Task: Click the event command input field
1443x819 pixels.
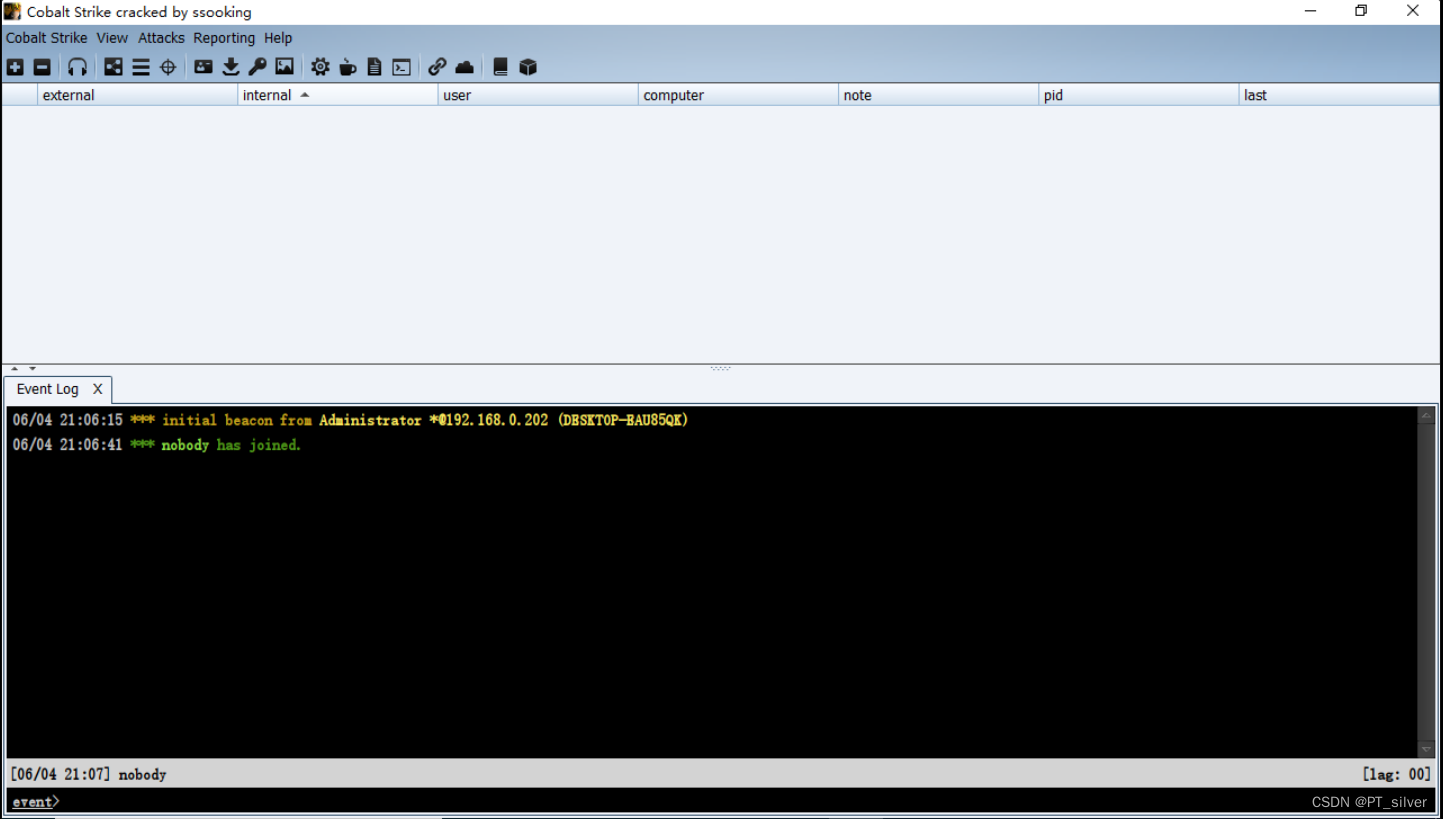Action: click(x=720, y=801)
